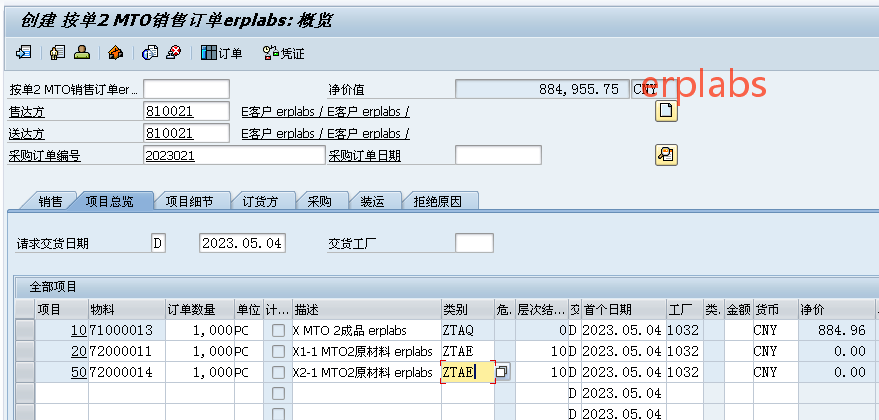Tick the checkbox in the first empty row
The image size is (879, 420).
(278, 394)
